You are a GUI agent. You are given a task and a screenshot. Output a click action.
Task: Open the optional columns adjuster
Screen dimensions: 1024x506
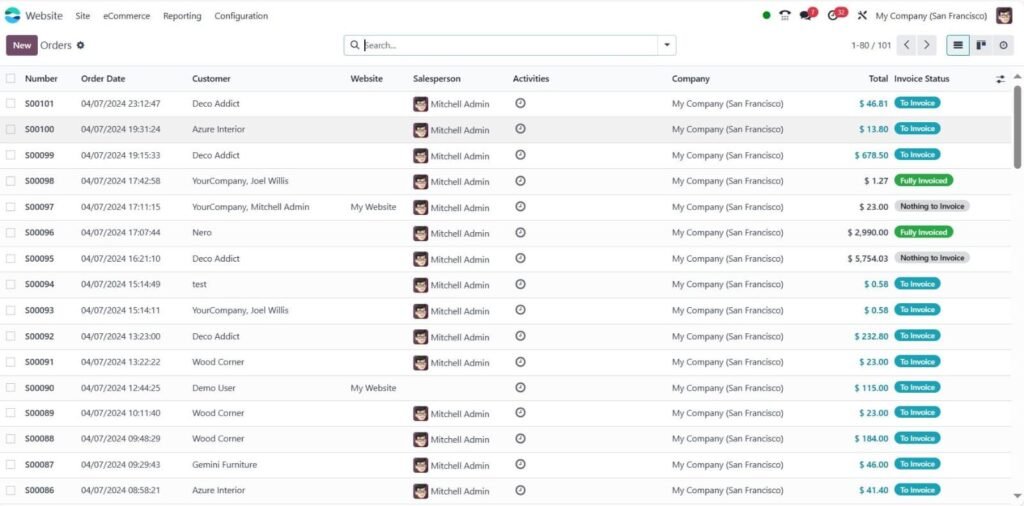pyautogui.click(x=1000, y=79)
